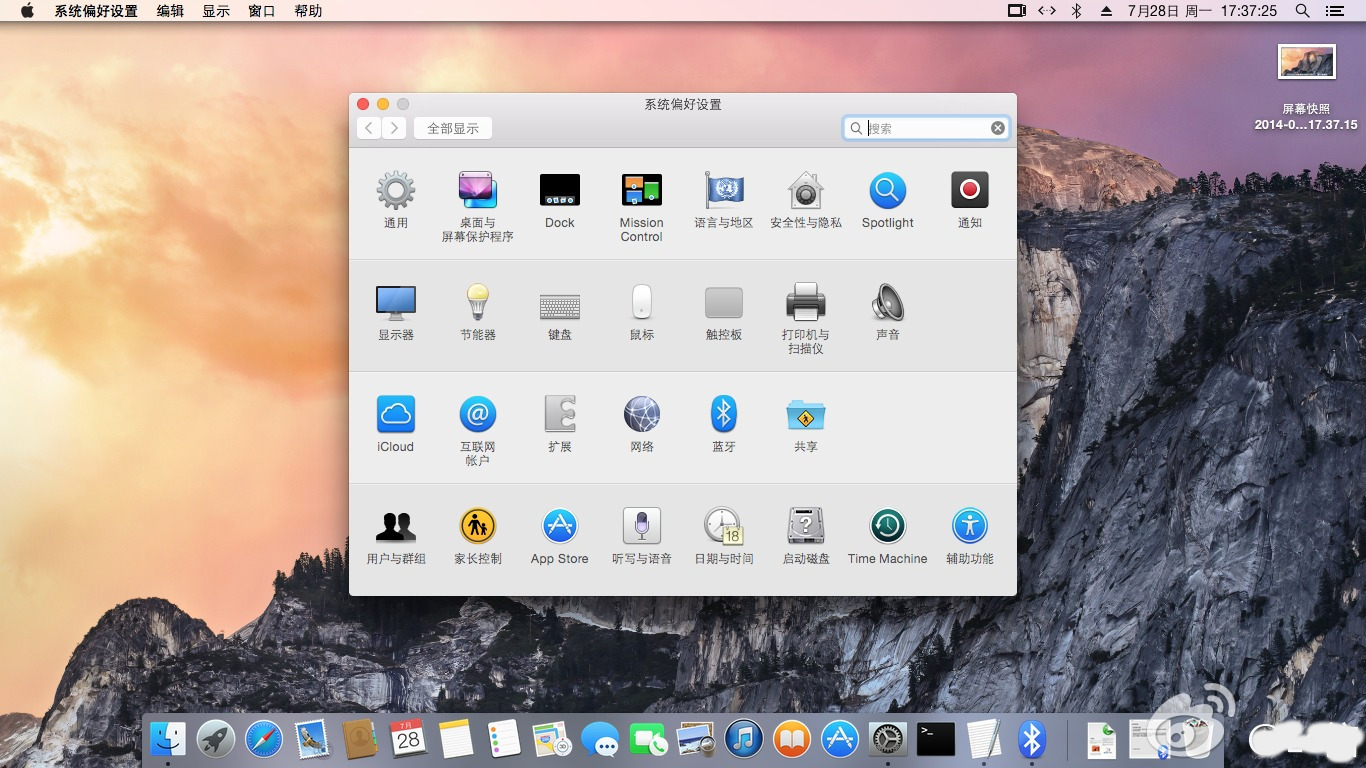
Task: Open Reminders from the Dock
Action: pos(504,740)
